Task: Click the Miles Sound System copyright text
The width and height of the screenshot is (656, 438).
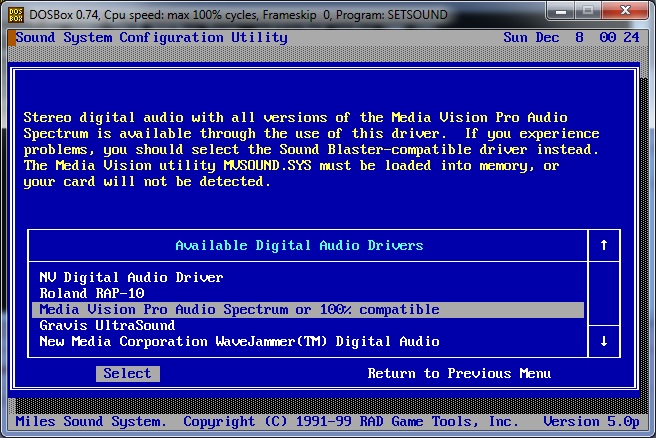Action: tap(267, 421)
